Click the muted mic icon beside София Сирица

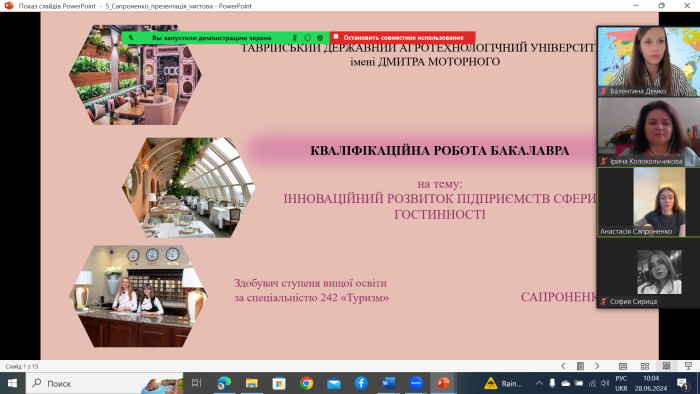tap(604, 302)
